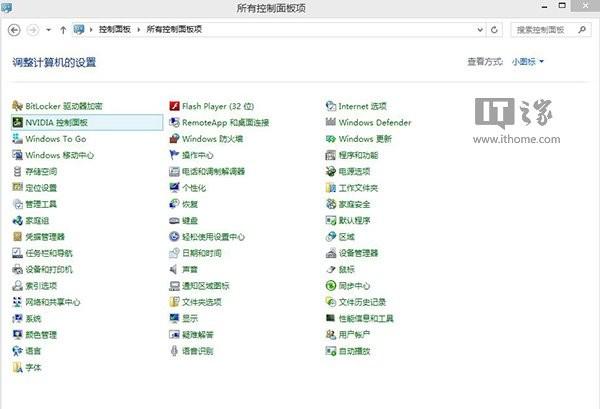Open the 电话和调制解调器 link
This screenshot has height=409, width=600.
click(213, 171)
